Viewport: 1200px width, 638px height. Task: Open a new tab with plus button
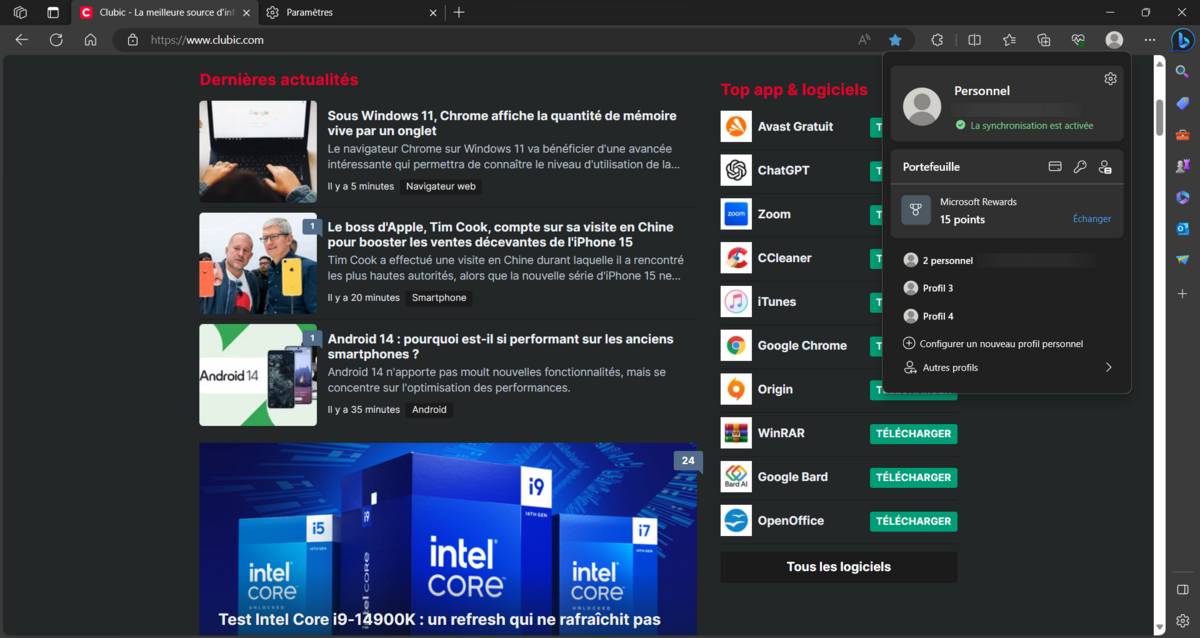pos(459,12)
